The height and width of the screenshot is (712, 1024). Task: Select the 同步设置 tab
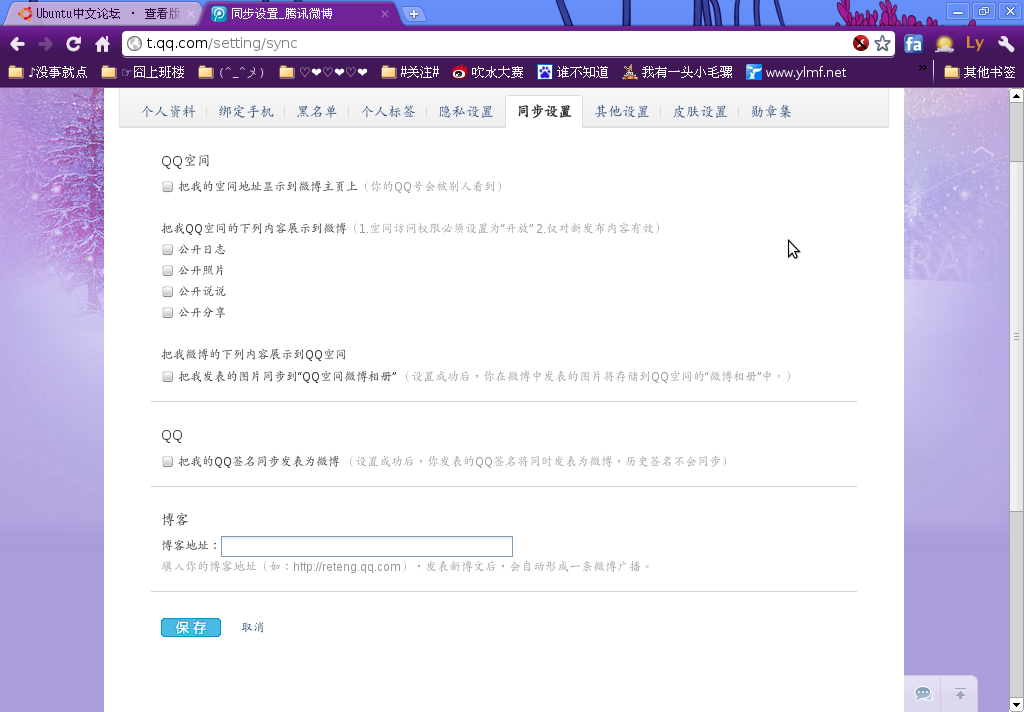coord(544,112)
